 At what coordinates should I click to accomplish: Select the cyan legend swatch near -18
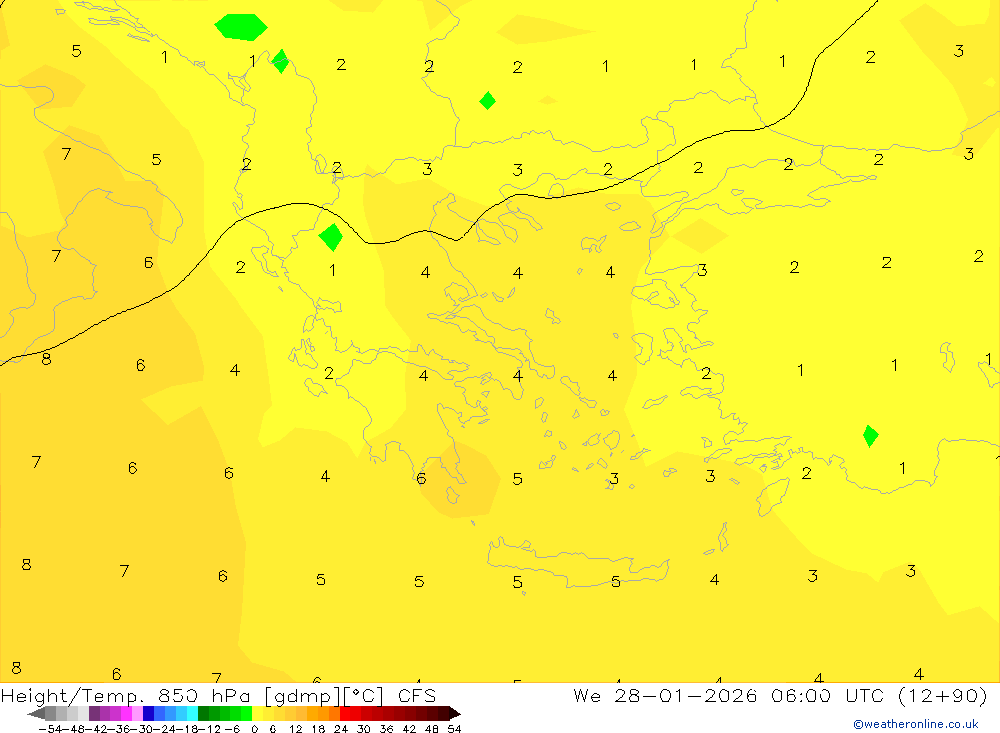[x=192, y=713]
